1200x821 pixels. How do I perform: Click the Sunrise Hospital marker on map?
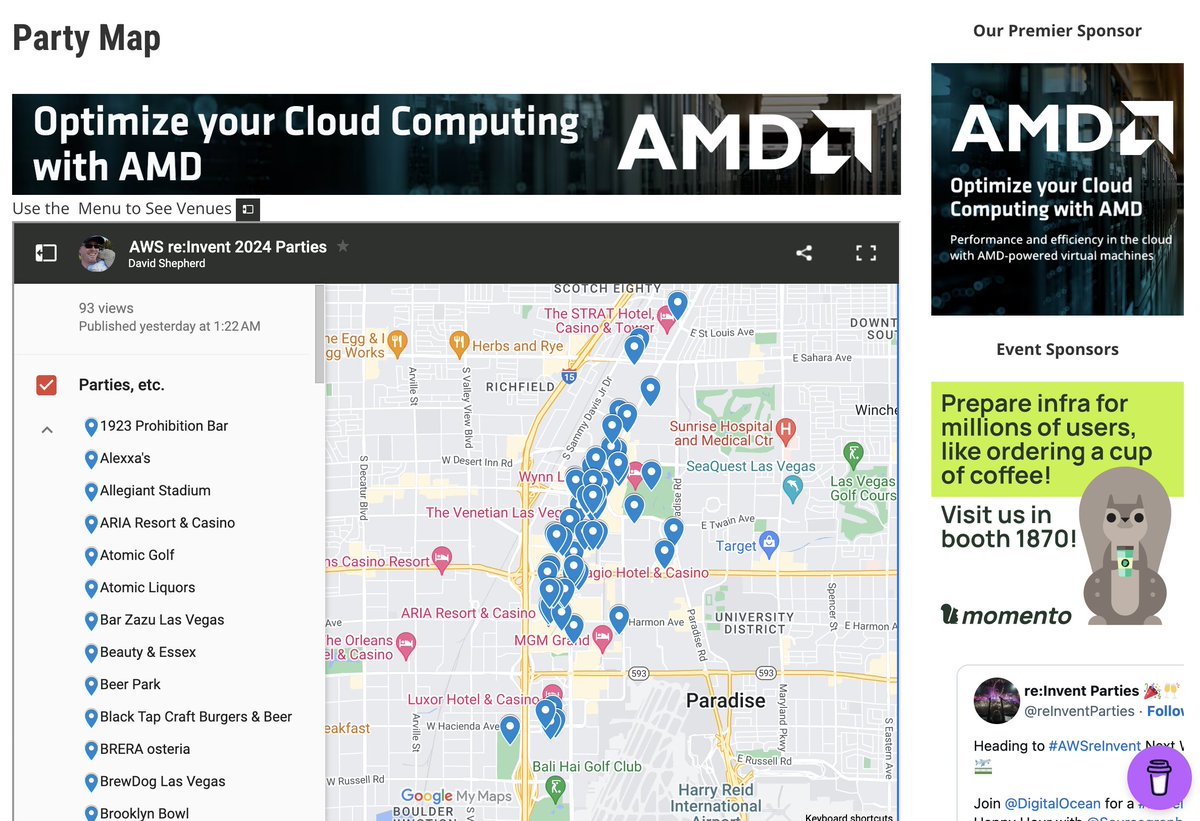[x=786, y=433]
